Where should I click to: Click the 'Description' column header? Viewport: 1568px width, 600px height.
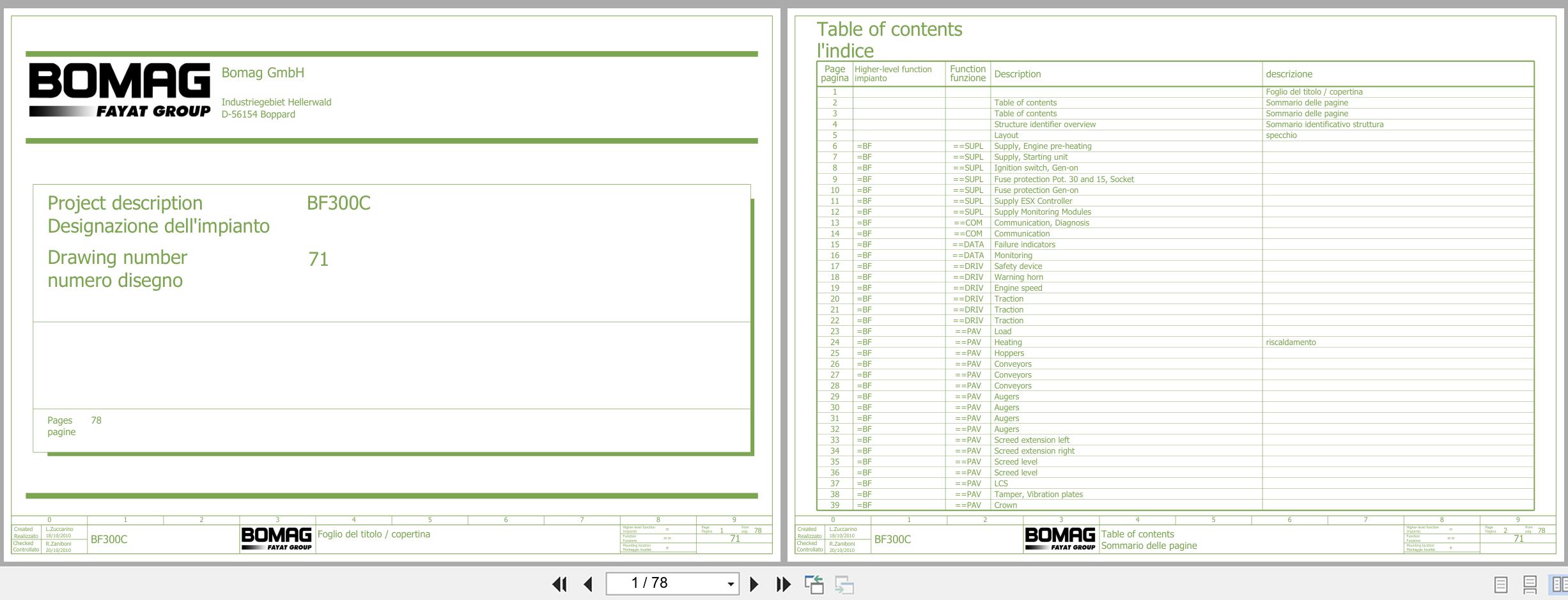[x=1017, y=74]
